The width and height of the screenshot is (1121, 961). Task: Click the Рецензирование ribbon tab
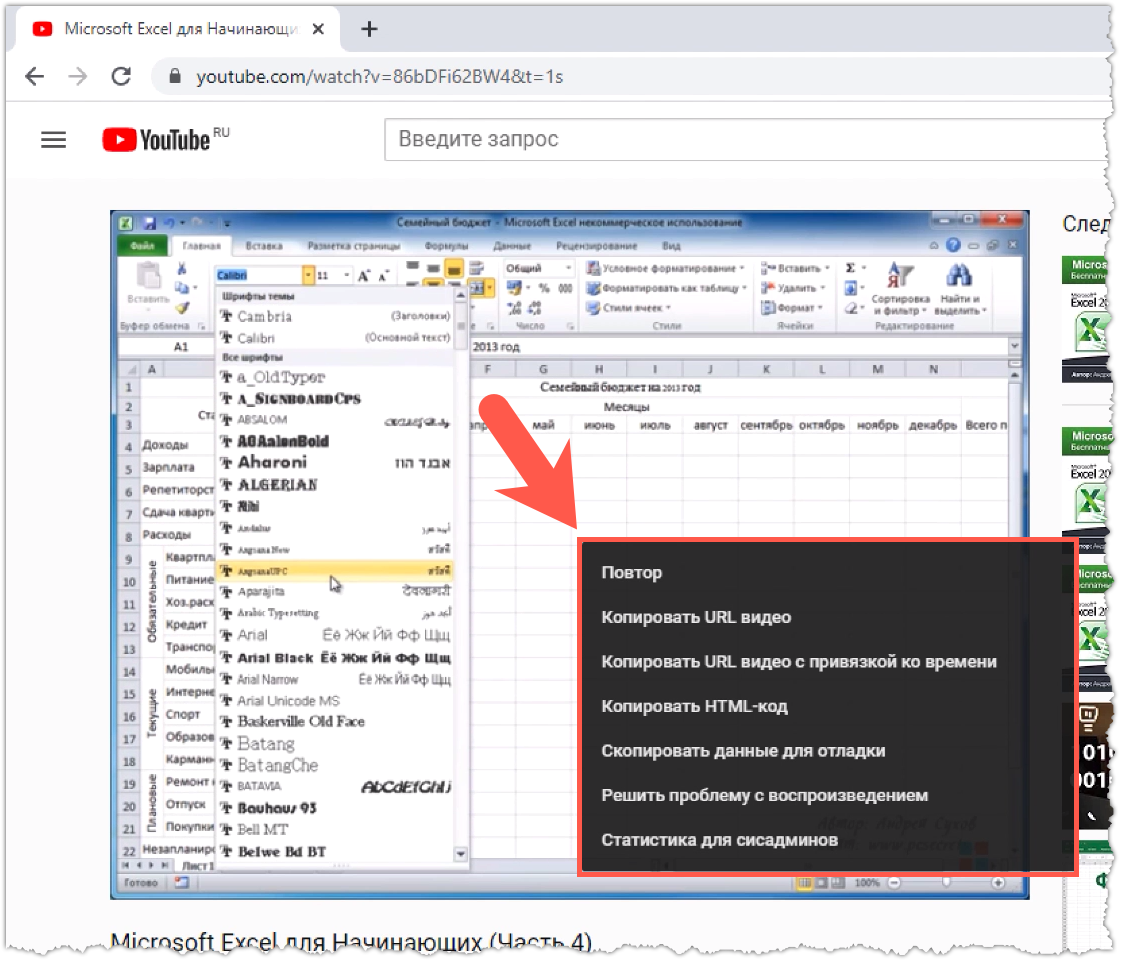(596, 245)
